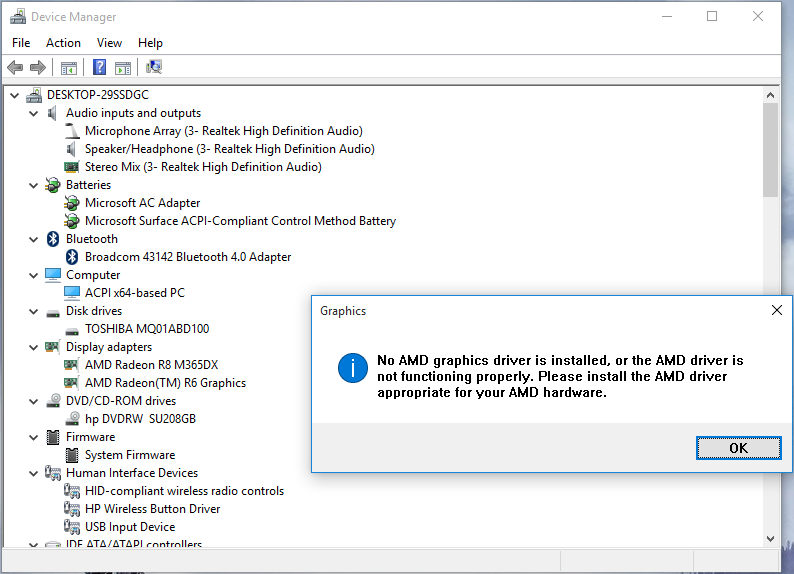Collapse the Batteries category
794x574 pixels.
34,185
